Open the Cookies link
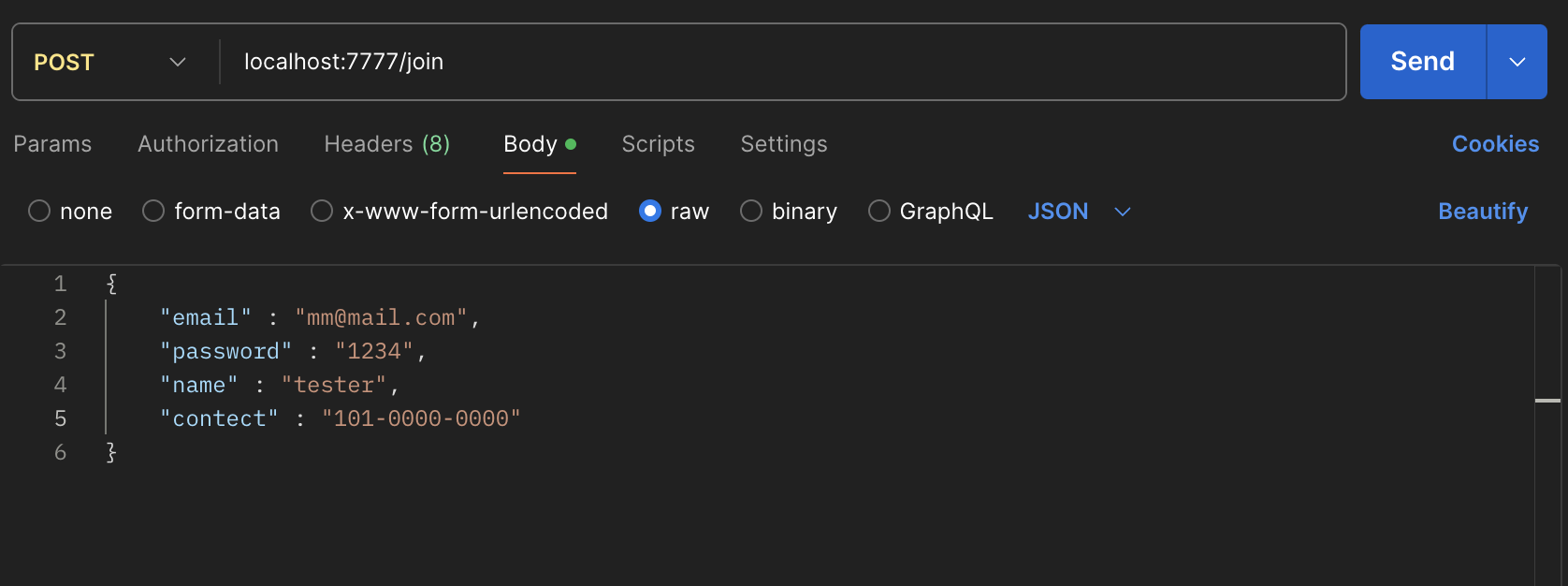 pyautogui.click(x=1494, y=144)
